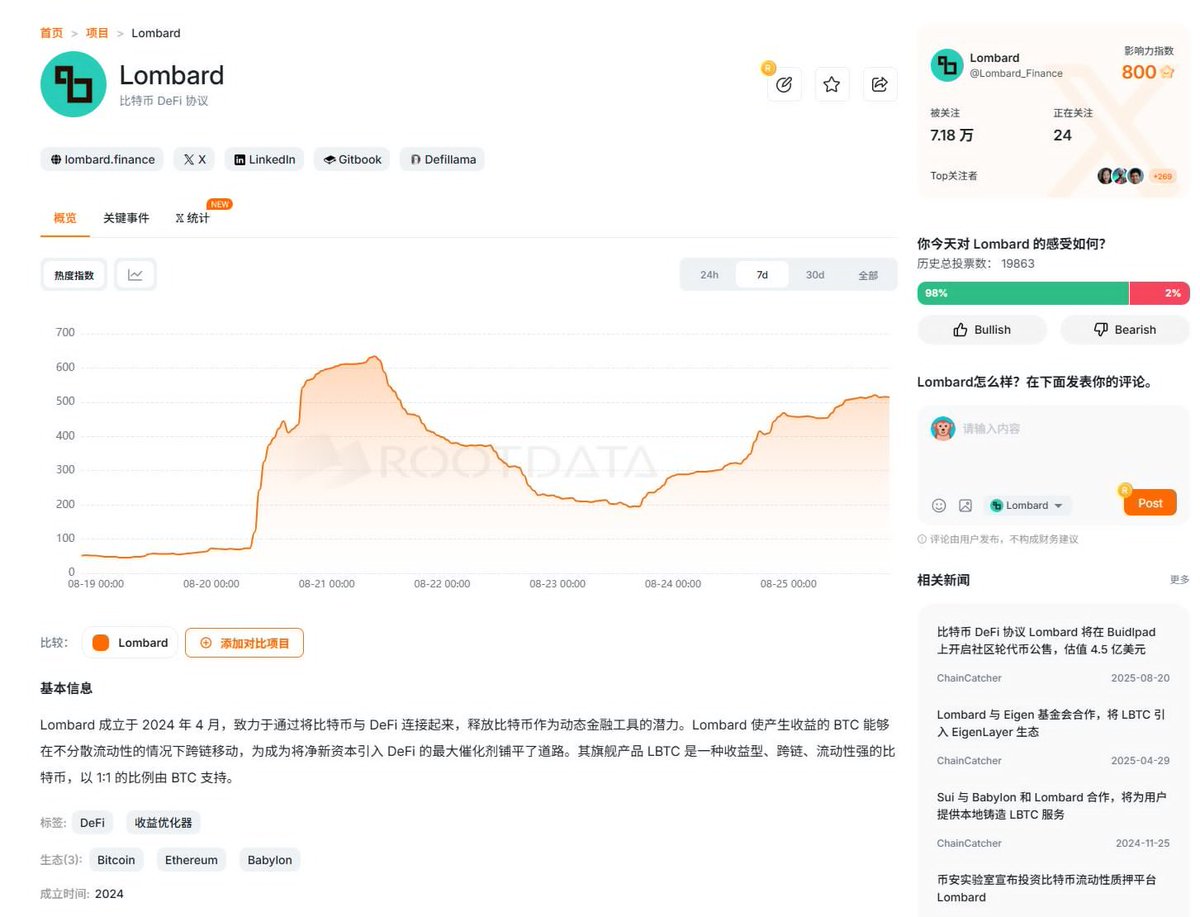
Task: Click the 收益优化器 tag
Action: [163, 823]
